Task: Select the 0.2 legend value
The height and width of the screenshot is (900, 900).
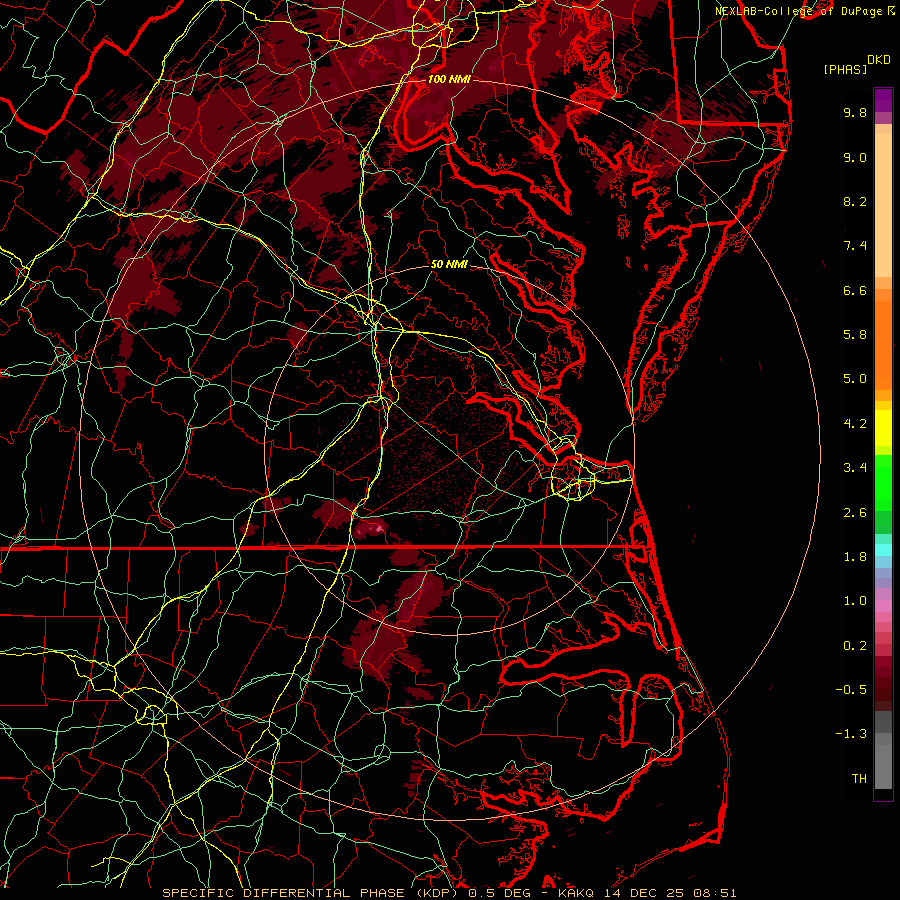Action: click(855, 646)
